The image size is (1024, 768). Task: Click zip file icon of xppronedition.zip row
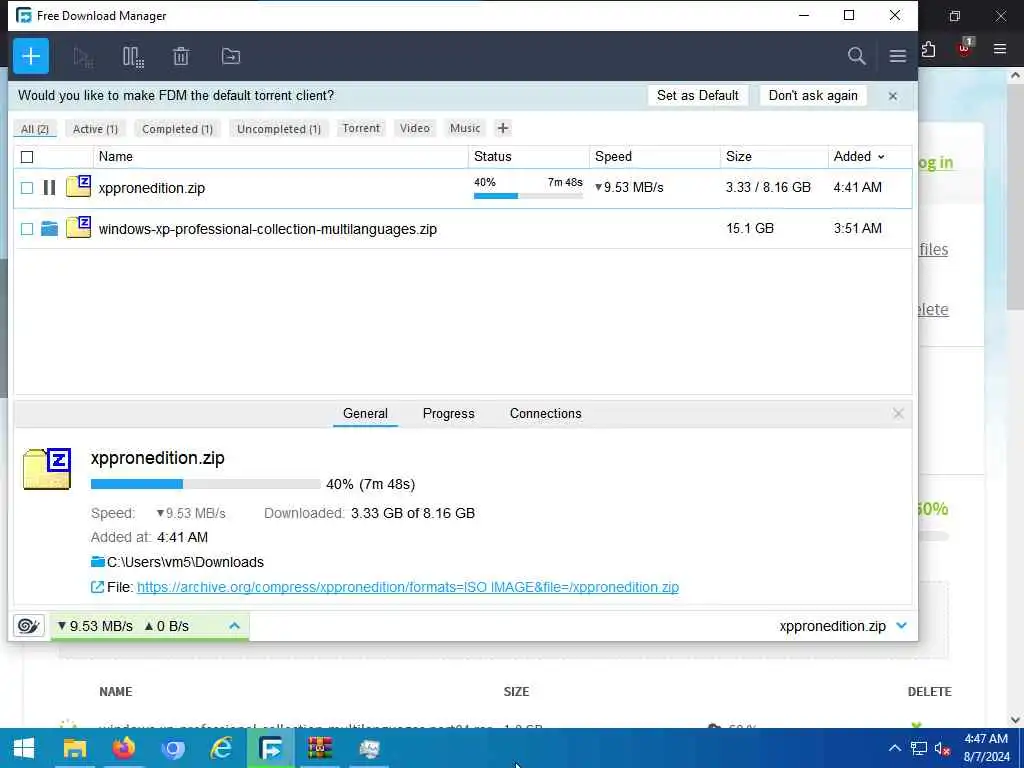78,186
